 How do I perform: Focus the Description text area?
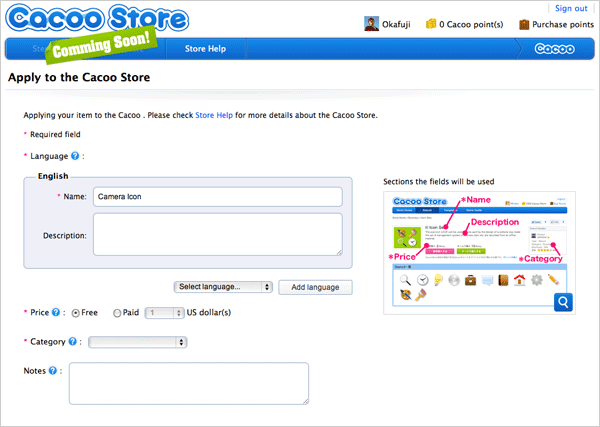[x=218, y=235]
